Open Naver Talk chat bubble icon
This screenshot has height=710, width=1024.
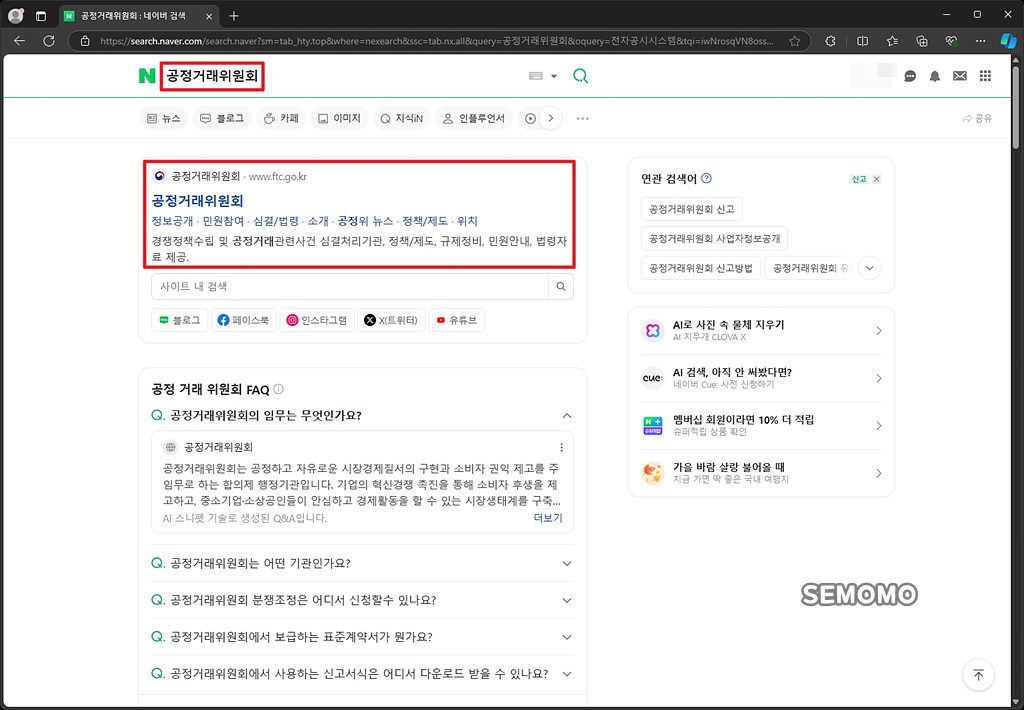pos(910,76)
